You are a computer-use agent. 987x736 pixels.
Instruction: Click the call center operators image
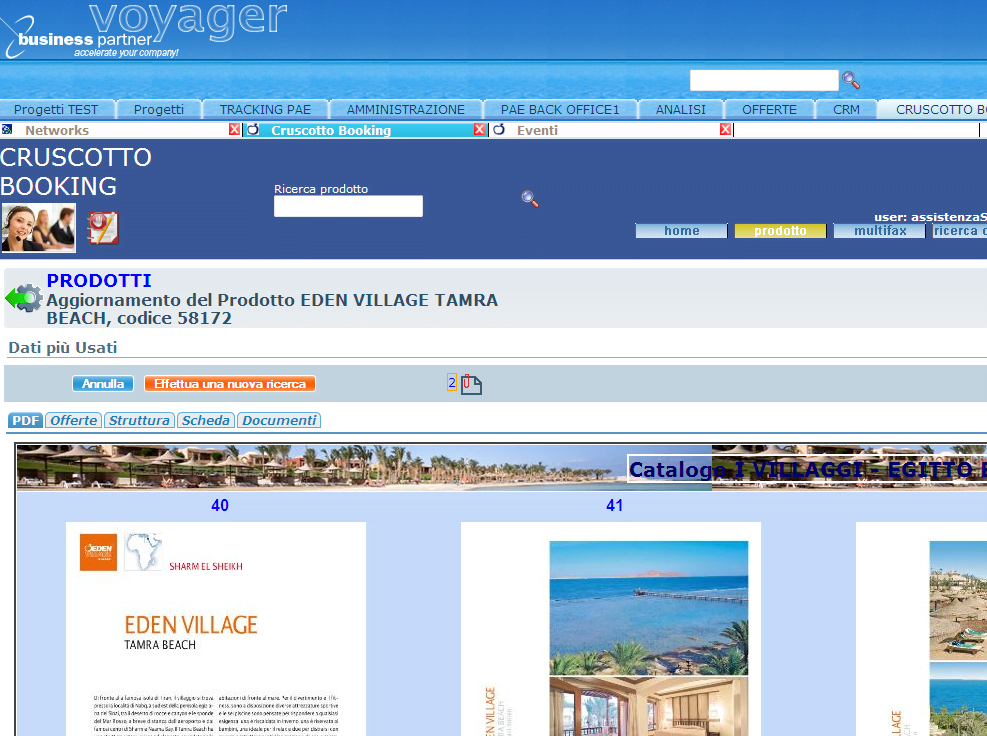tap(38, 227)
